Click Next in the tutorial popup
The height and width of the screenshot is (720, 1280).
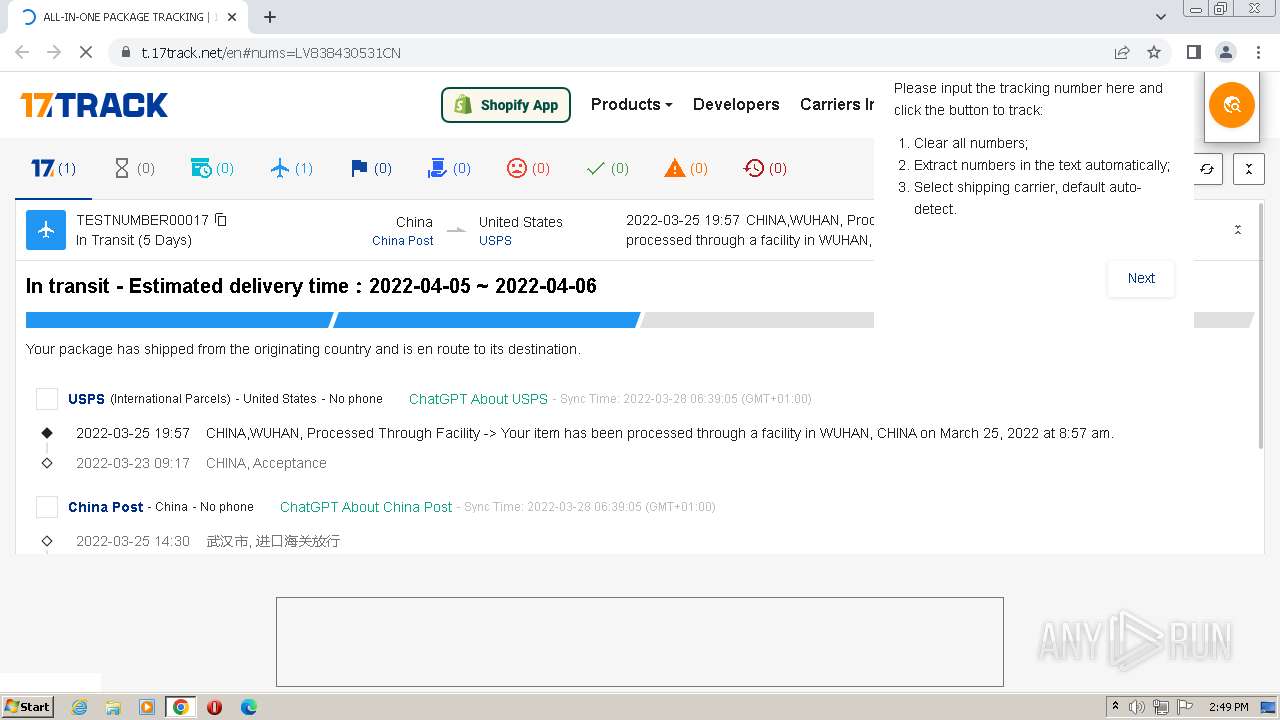click(x=1141, y=278)
